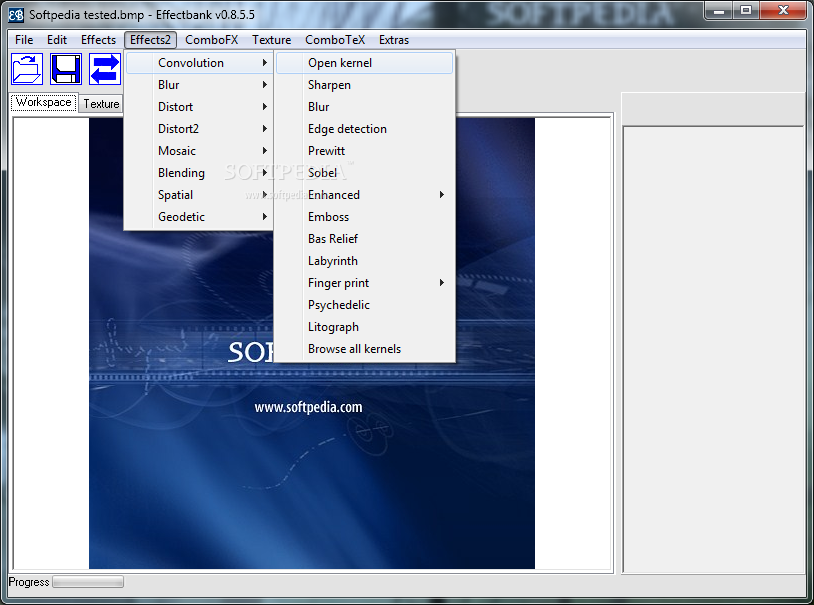Click the Effectbank title bar app icon

pyautogui.click(x=16, y=15)
